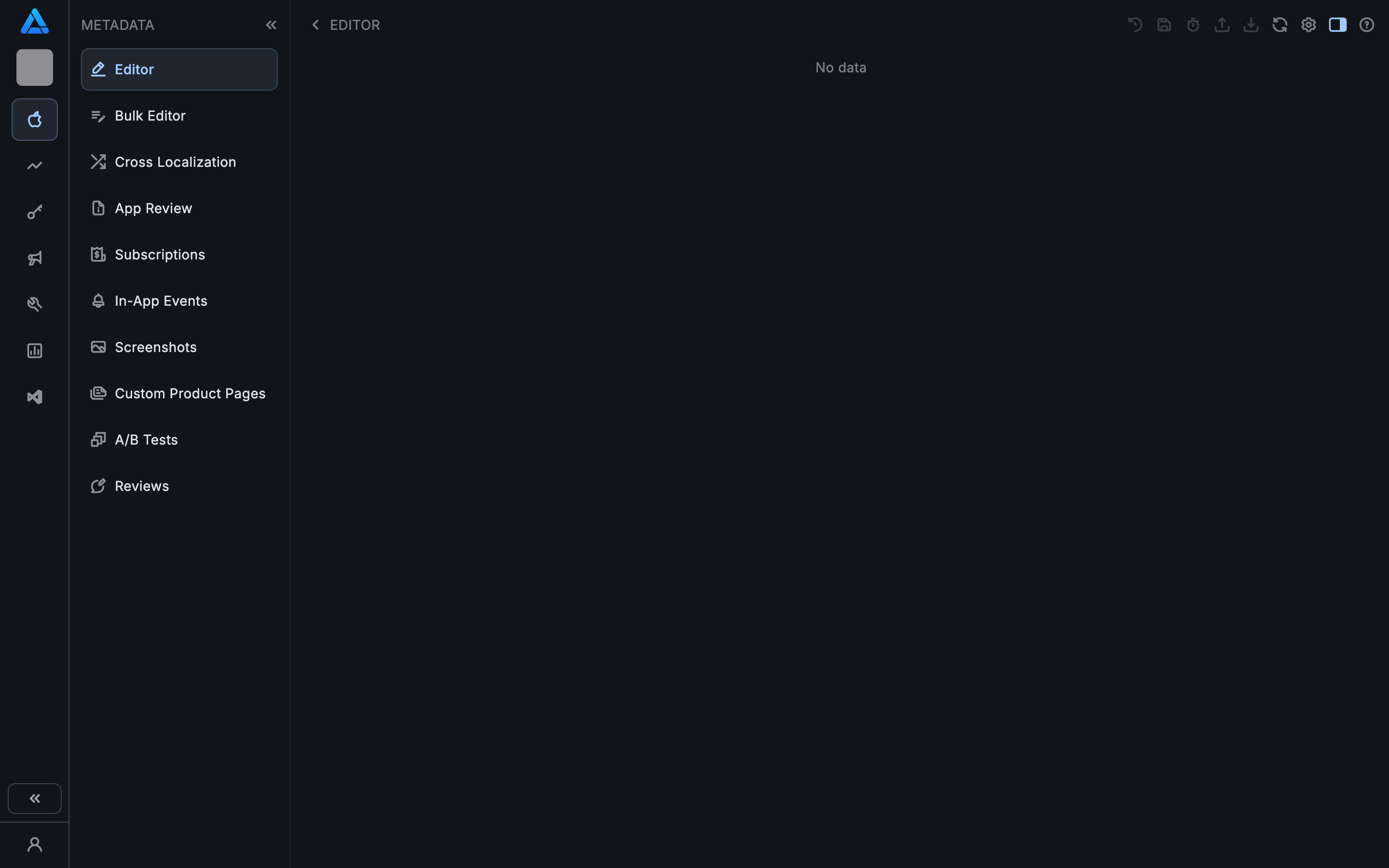Open the user account icon at bottom left
This screenshot has height=868, width=1389.
[x=35, y=844]
